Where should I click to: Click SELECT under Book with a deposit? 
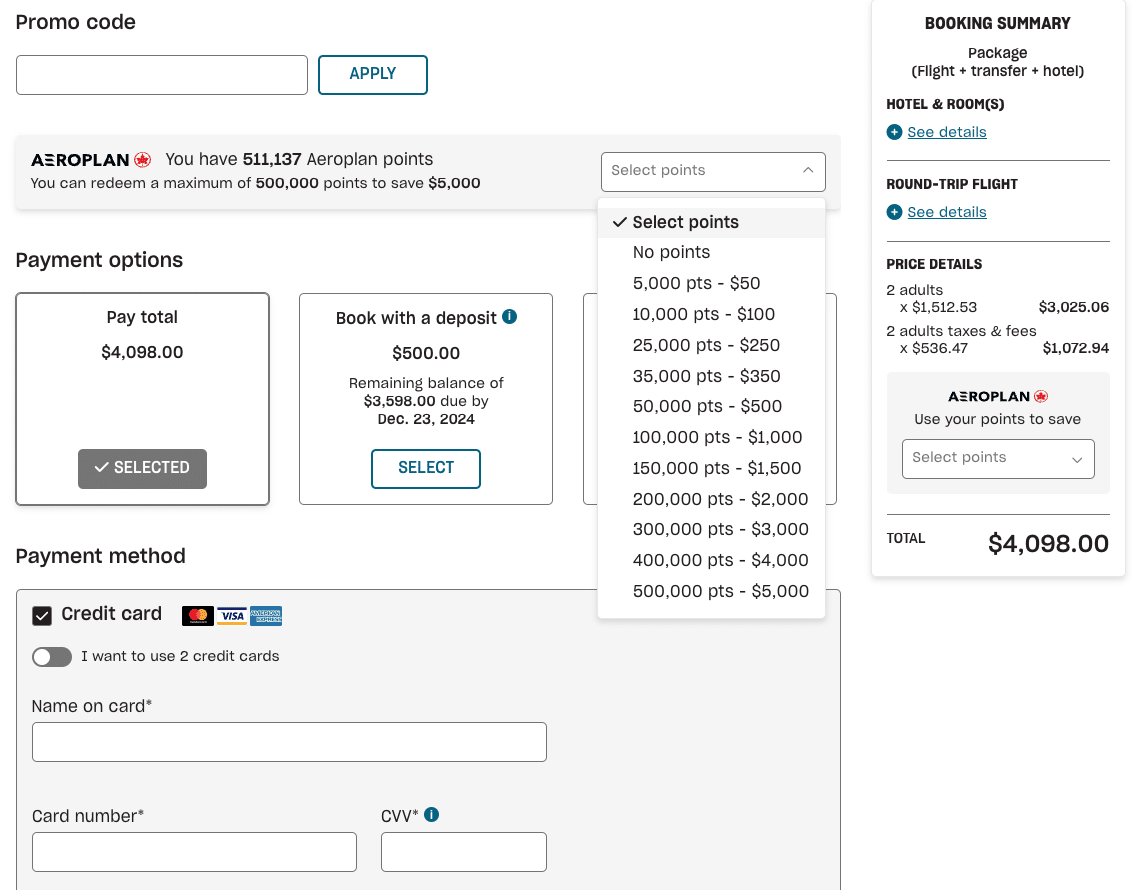[426, 468]
